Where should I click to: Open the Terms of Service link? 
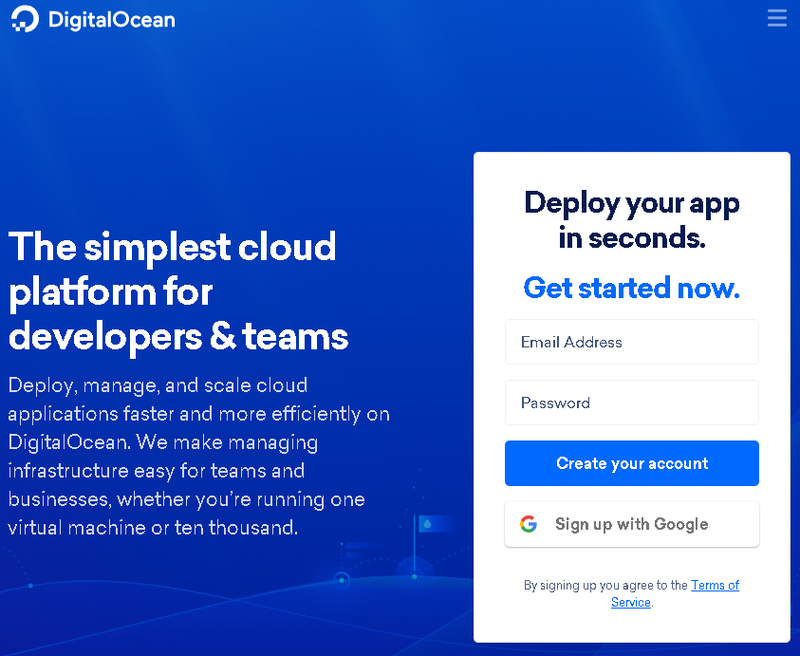714,585
